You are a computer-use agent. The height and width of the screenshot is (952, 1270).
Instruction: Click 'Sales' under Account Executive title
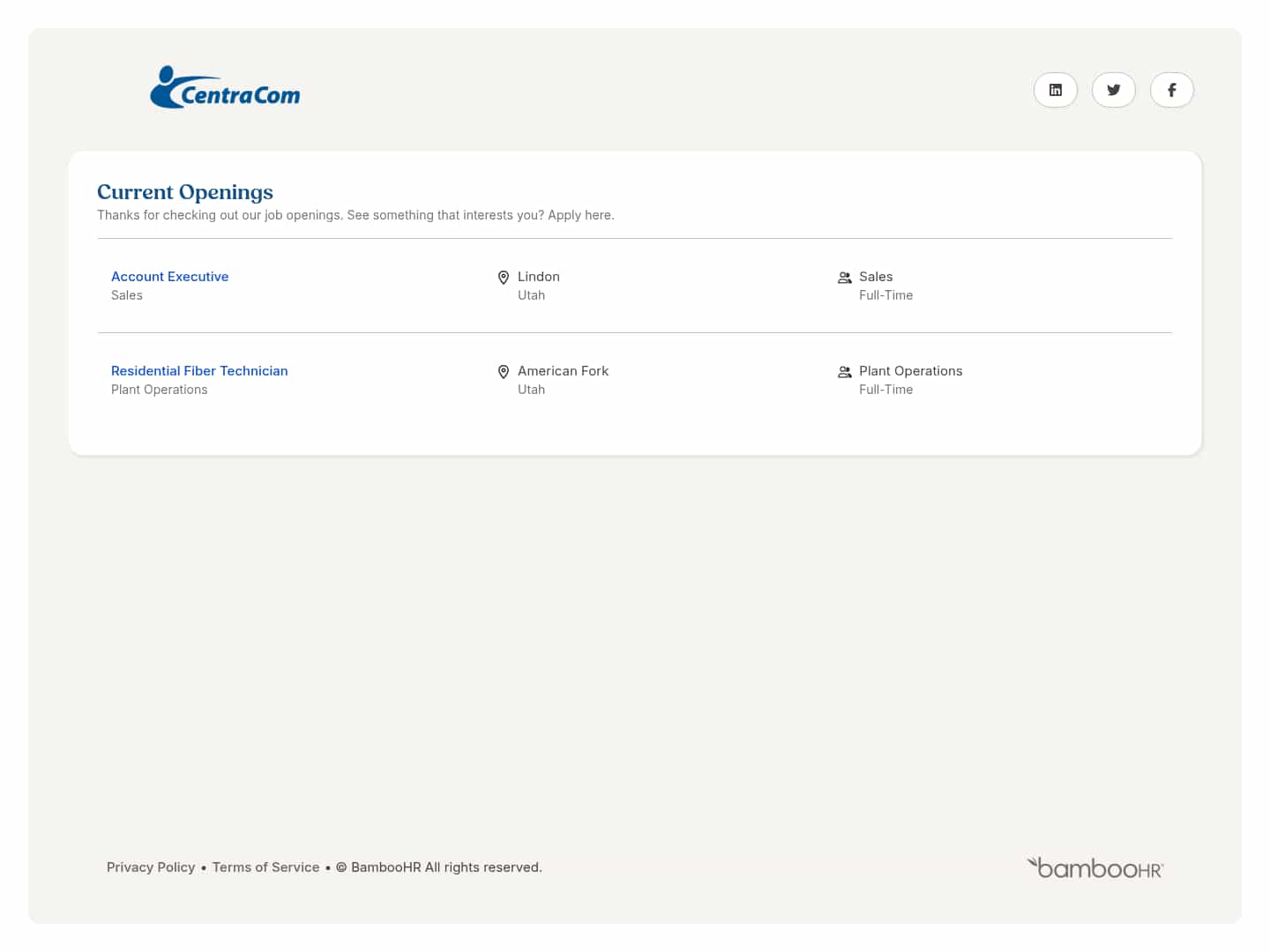click(x=127, y=295)
